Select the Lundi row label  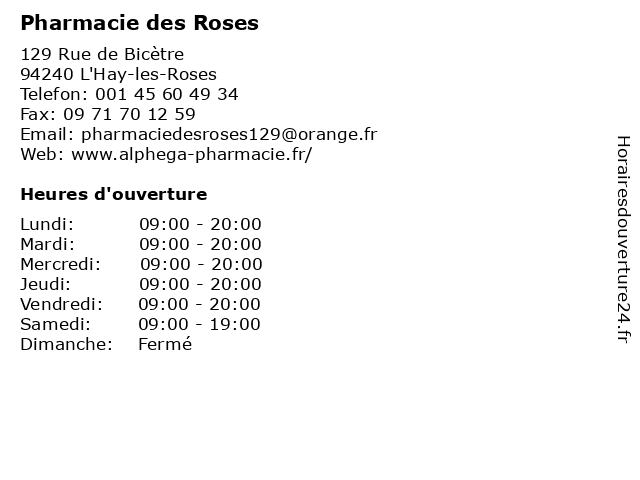point(47,224)
